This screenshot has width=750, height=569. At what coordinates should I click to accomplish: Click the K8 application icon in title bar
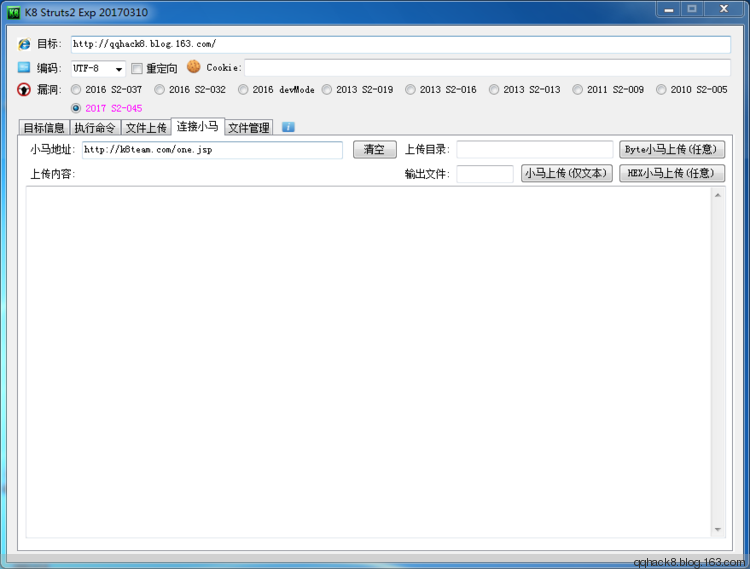coord(13,12)
